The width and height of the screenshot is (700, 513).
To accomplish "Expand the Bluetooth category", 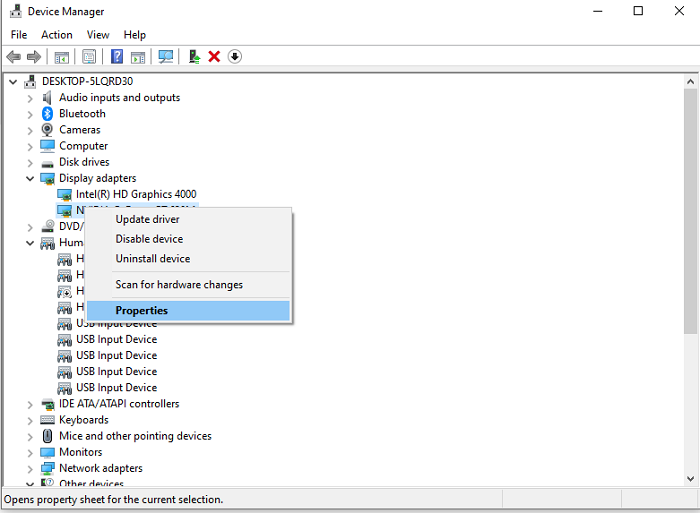I will 30,114.
